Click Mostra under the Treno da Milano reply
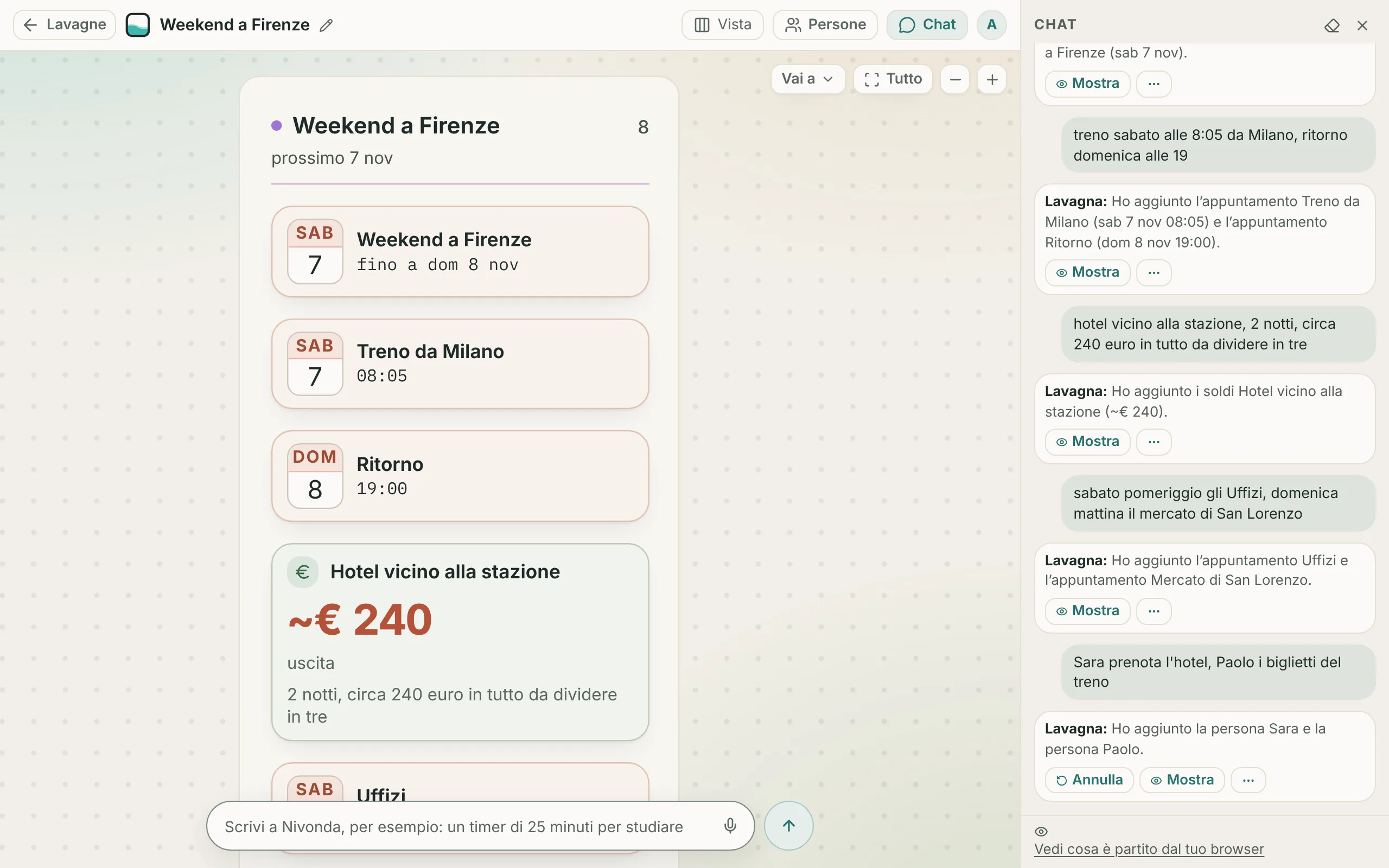This screenshot has height=868, width=1389. point(1087,272)
